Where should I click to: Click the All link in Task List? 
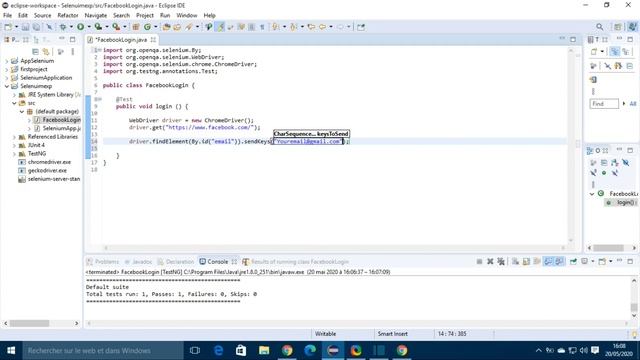(x=633, y=104)
